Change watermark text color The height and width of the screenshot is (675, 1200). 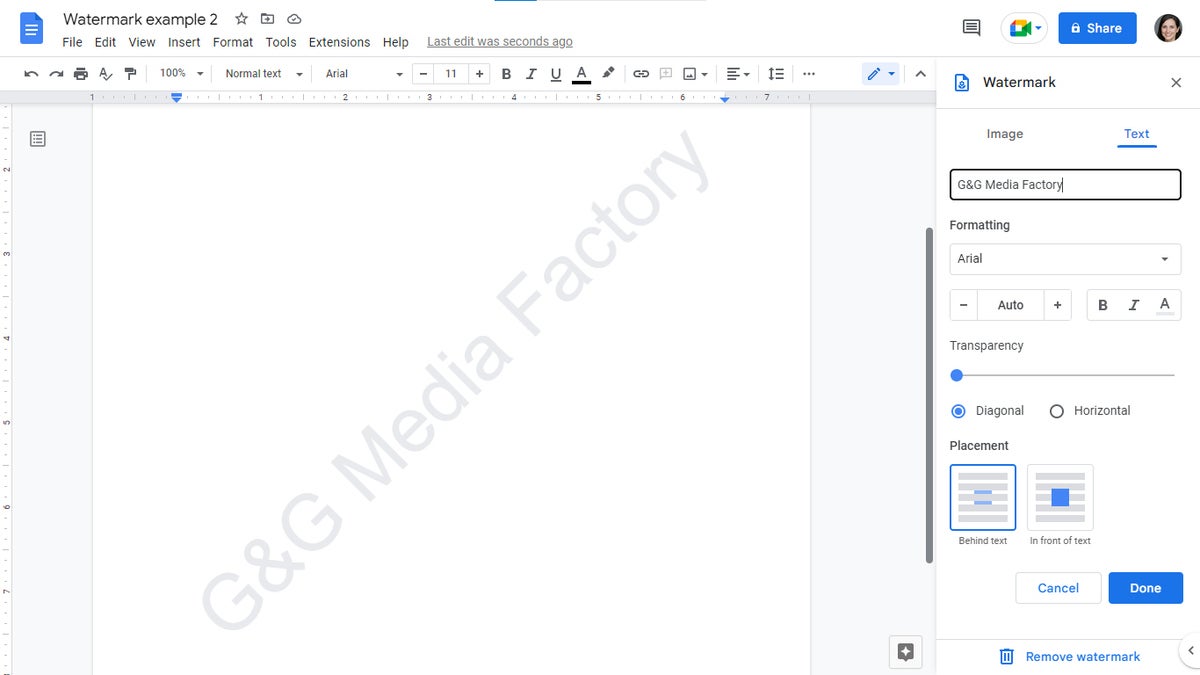[x=1164, y=305]
